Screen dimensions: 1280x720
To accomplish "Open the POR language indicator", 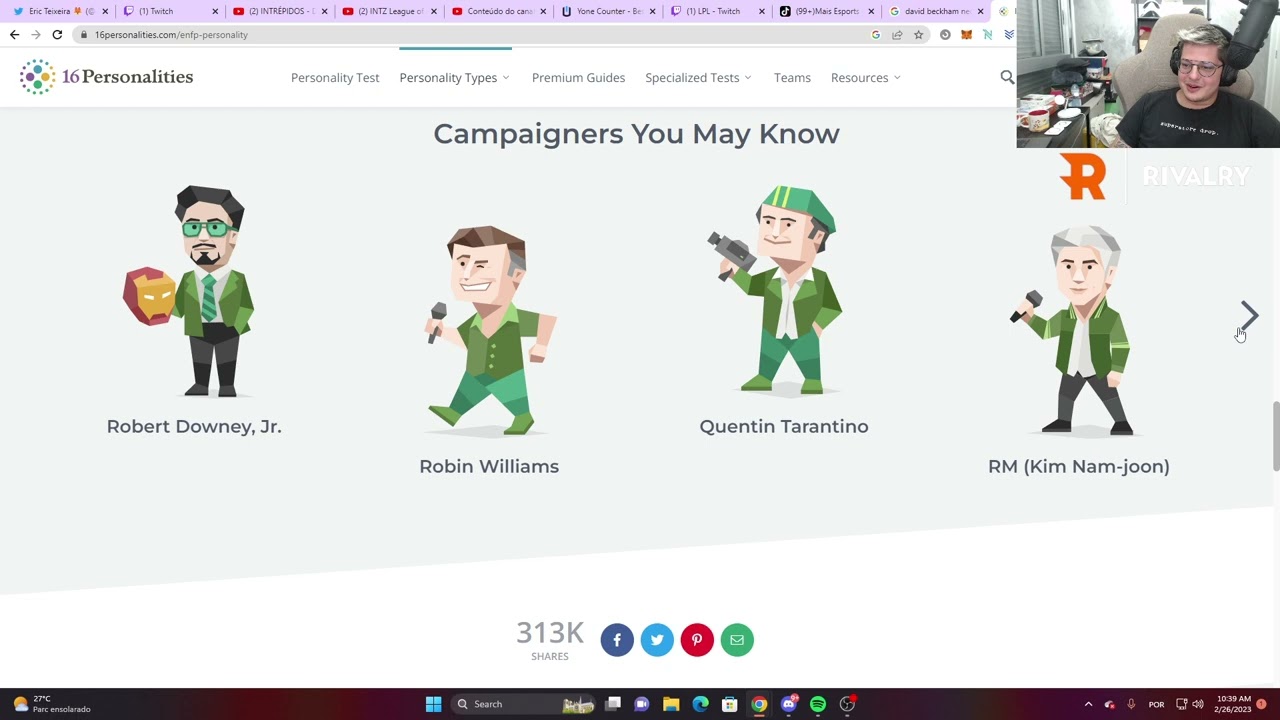I will [1156, 704].
